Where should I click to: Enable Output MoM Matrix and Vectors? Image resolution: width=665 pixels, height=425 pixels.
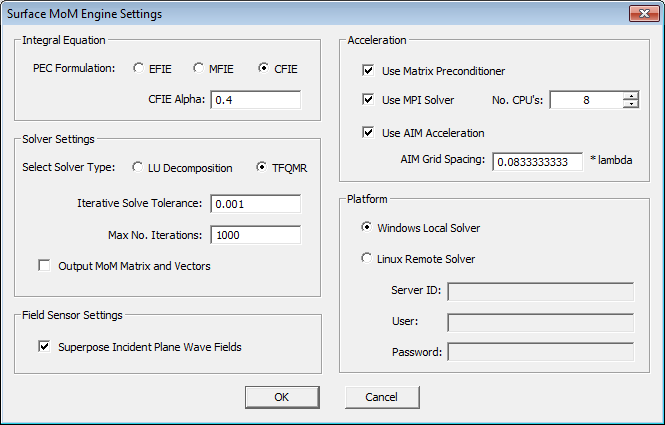pos(44,266)
